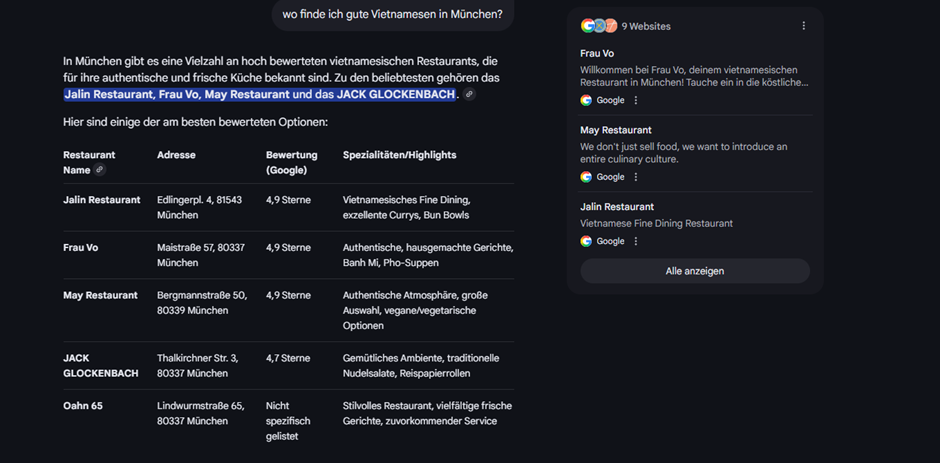Click the source link icon after JACK GLOCKENBACH
The height and width of the screenshot is (463, 940).
pyautogui.click(x=469, y=95)
